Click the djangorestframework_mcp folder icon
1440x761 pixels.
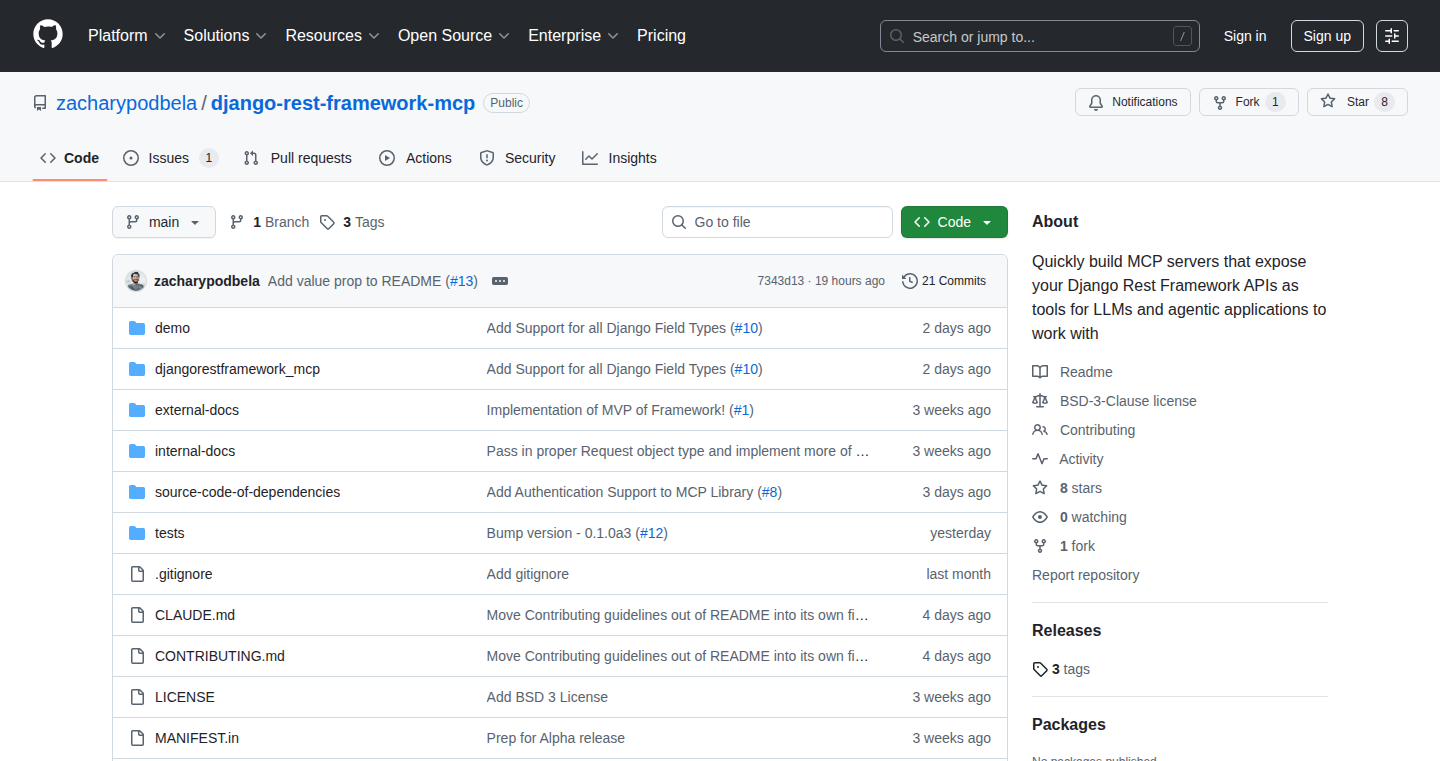click(137, 369)
